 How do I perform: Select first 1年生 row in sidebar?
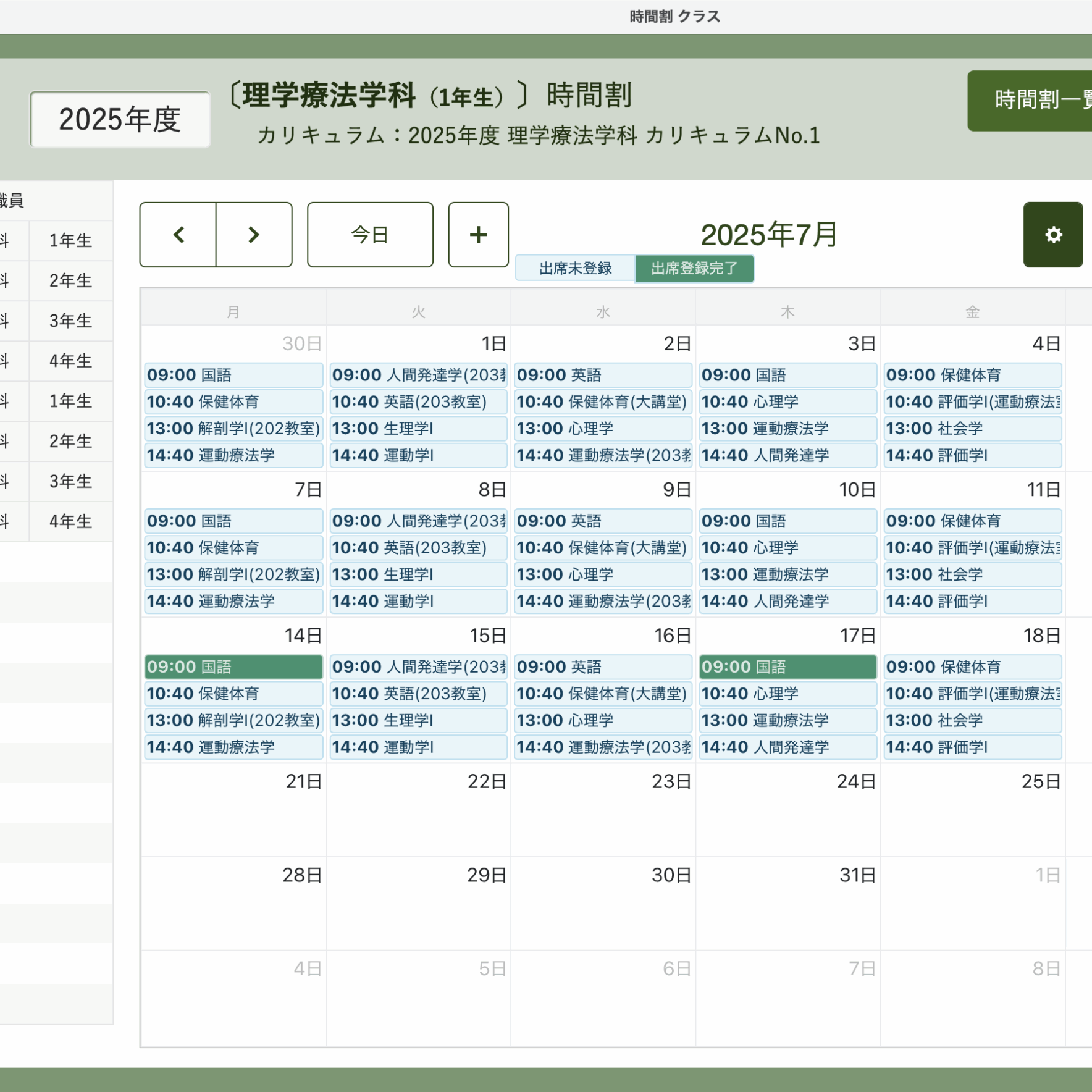[x=70, y=241]
